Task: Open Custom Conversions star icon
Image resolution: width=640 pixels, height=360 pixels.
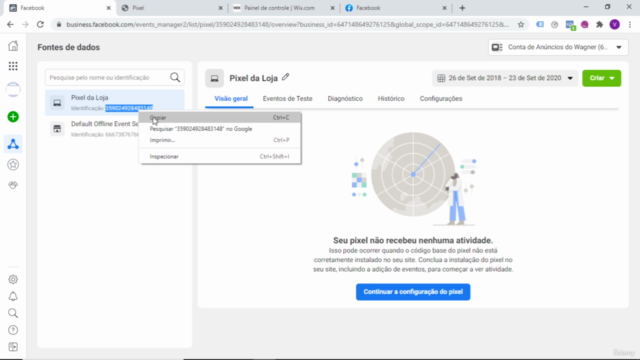Action: [x=13, y=164]
